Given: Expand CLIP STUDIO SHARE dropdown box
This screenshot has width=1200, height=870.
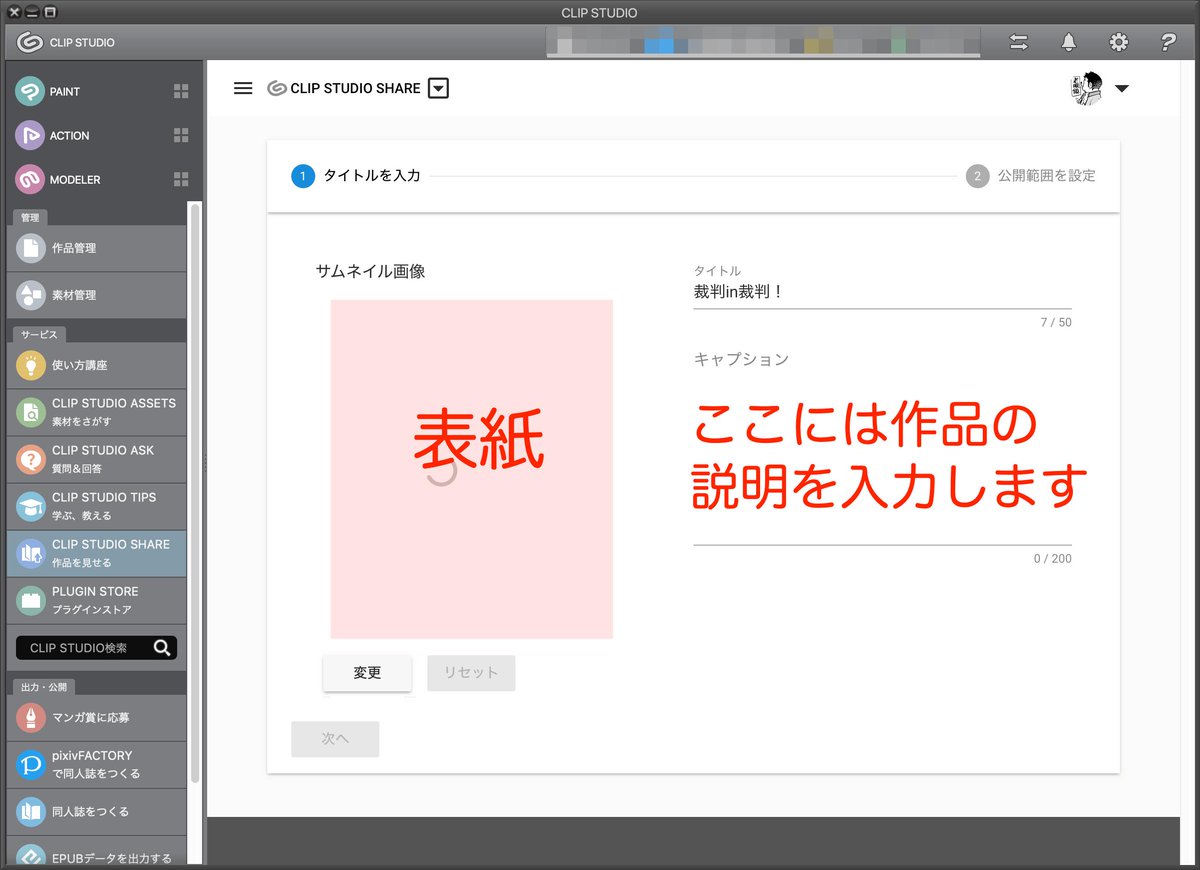Looking at the screenshot, I should pyautogui.click(x=438, y=88).
